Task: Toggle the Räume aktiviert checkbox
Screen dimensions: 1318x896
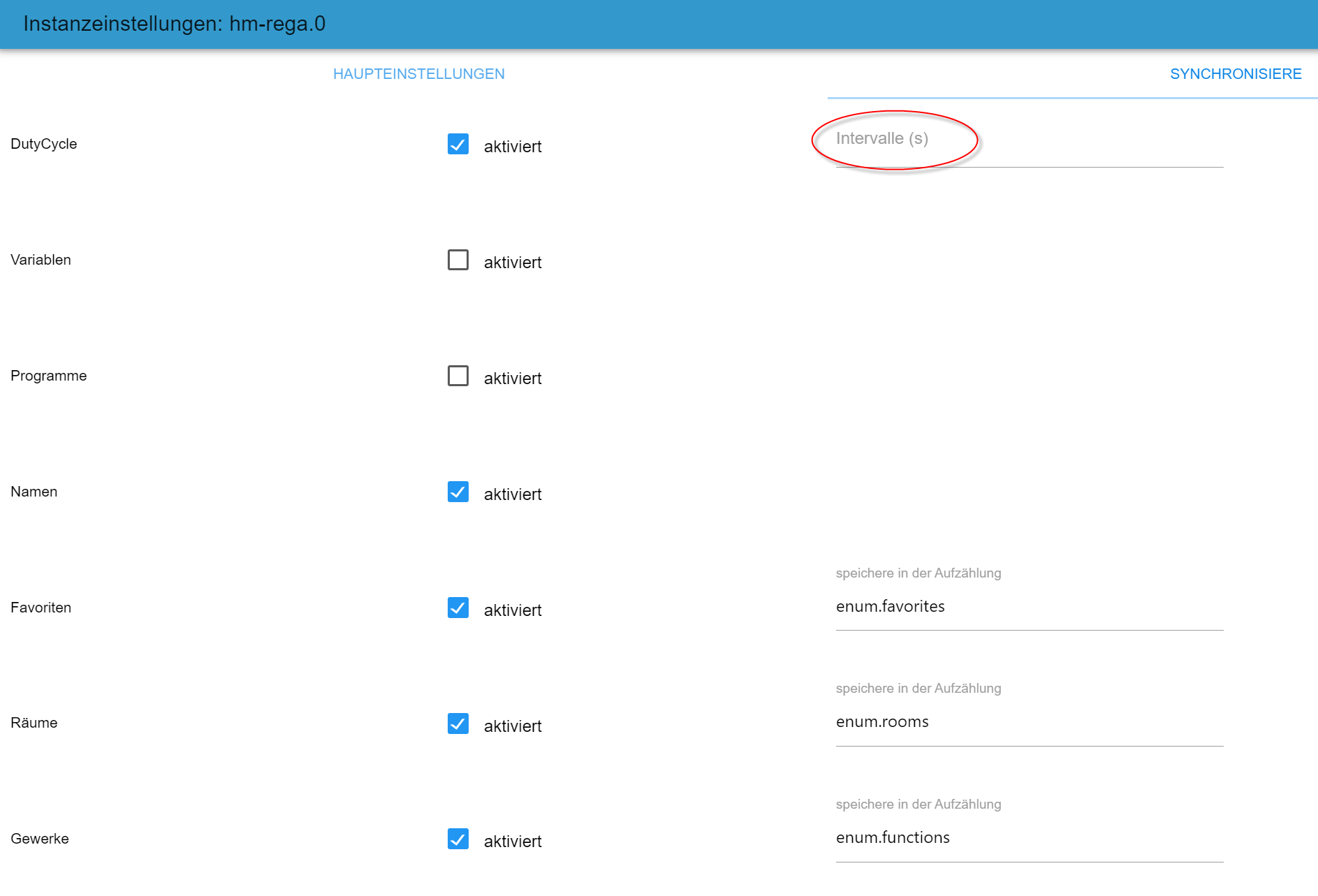Action: 458,724
